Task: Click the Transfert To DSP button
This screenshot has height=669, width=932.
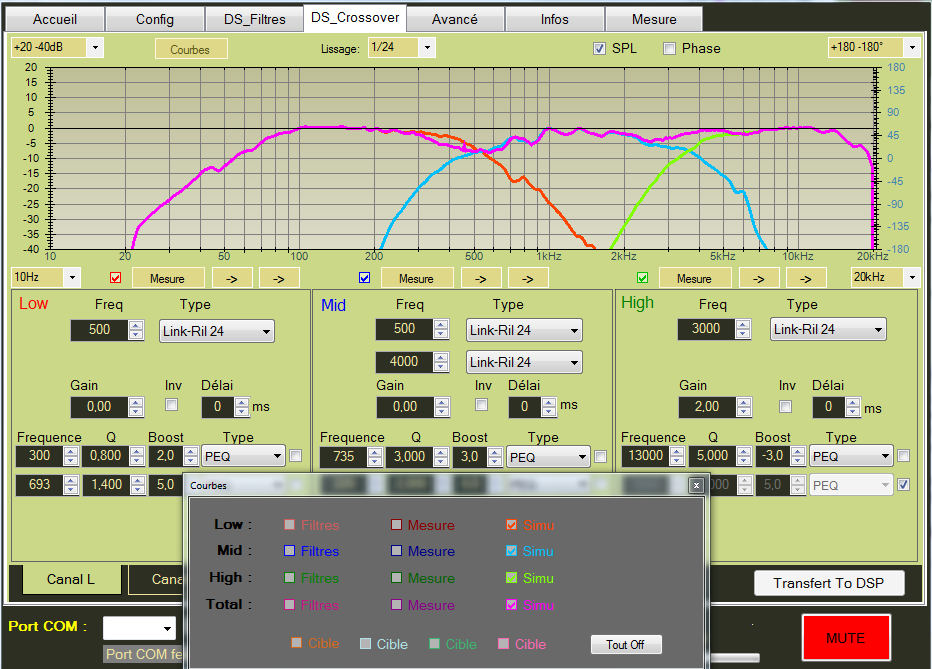Action: tap(829, 583)
